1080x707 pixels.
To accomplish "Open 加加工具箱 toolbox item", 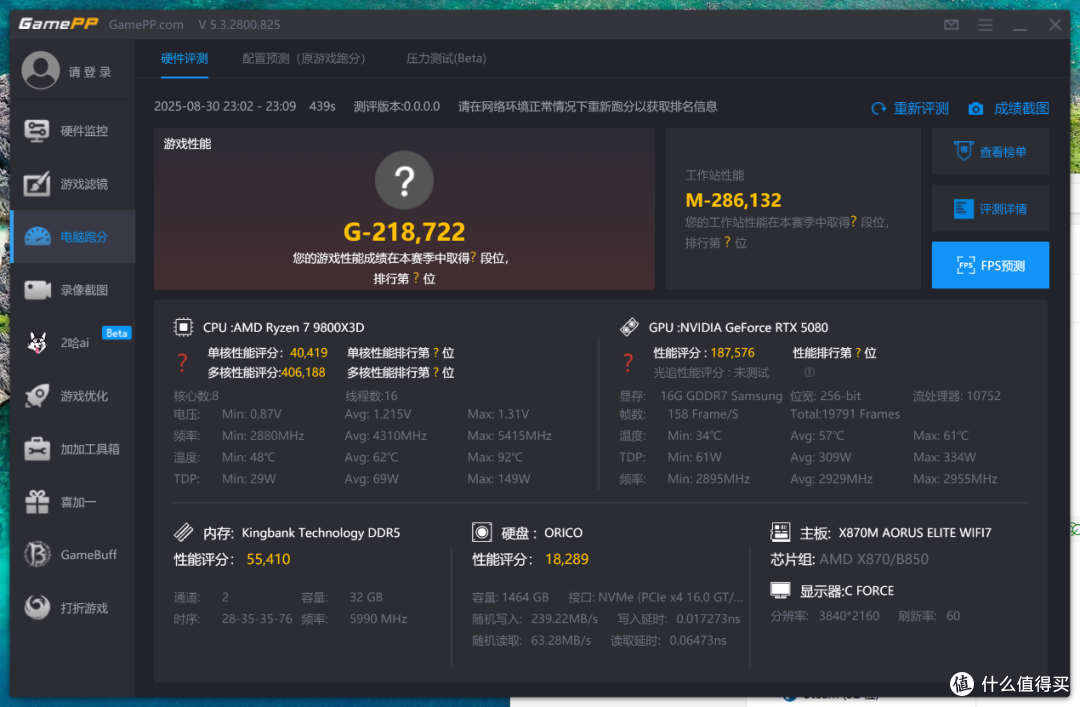I will [x=72, y=449].
